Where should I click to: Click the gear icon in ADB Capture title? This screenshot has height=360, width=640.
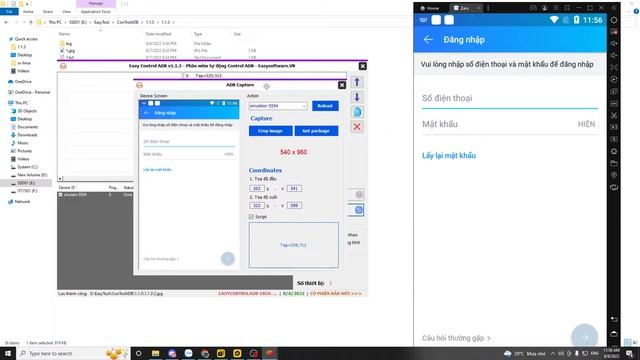pos(267,86)
